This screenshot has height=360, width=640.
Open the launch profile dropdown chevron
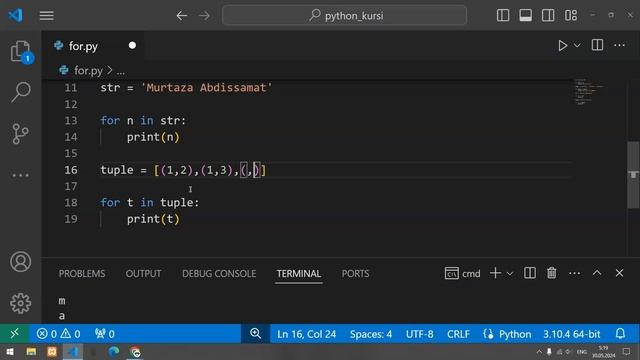[510, 273]
